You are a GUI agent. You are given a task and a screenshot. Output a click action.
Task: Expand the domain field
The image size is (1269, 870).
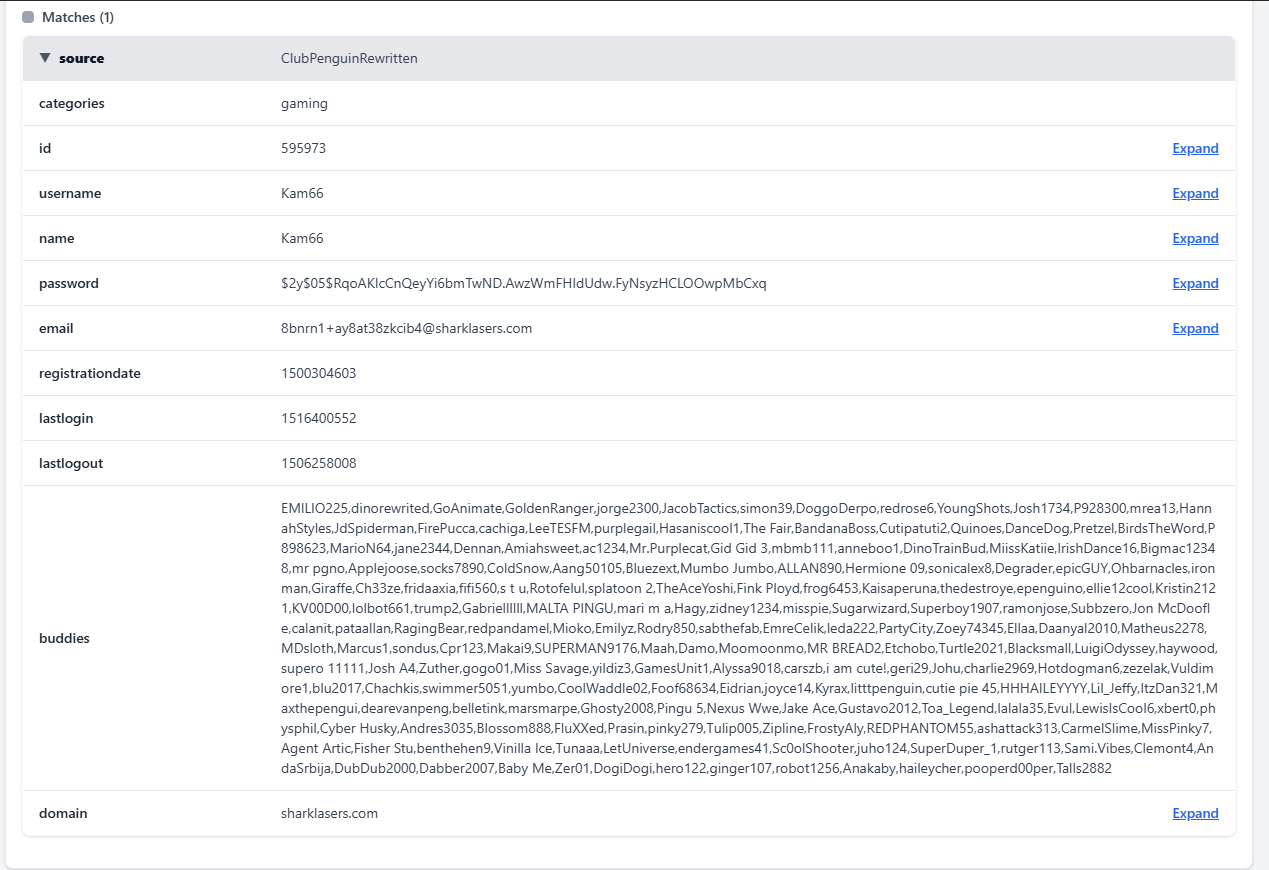pyautogui.click(x=1195, y=813)
